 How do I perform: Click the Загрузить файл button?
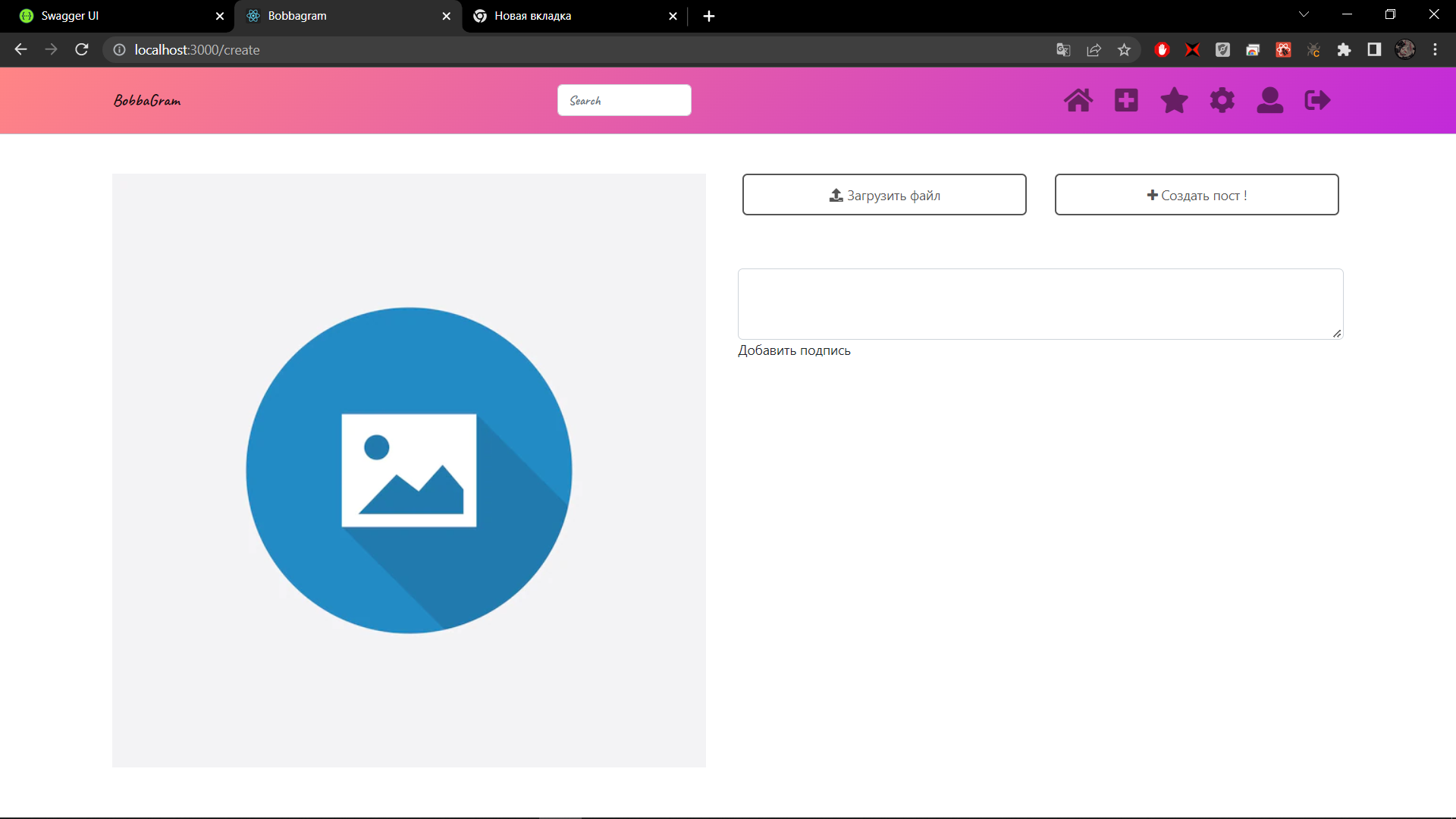point(884,195)
